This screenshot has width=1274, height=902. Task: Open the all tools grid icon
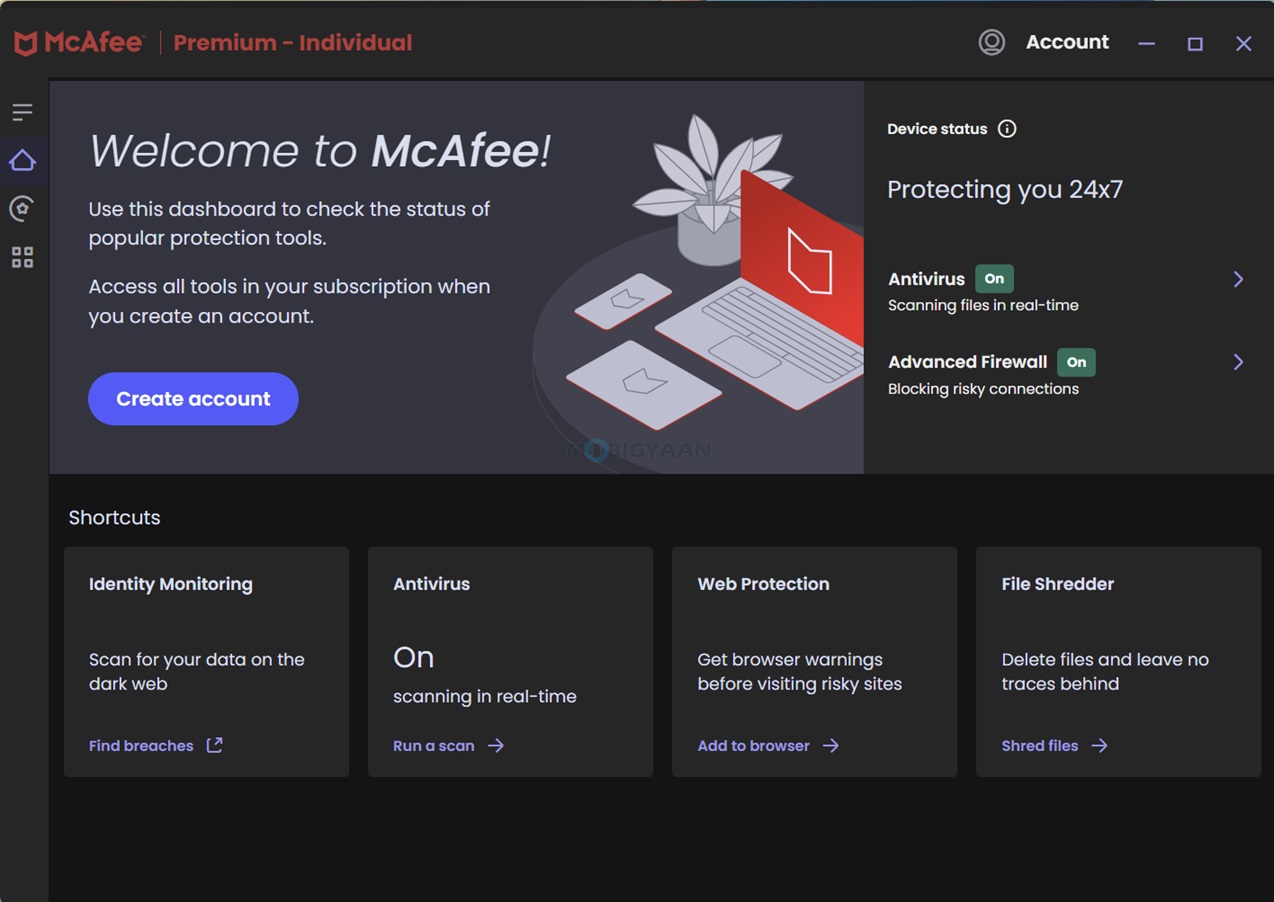tap(22, 257)
